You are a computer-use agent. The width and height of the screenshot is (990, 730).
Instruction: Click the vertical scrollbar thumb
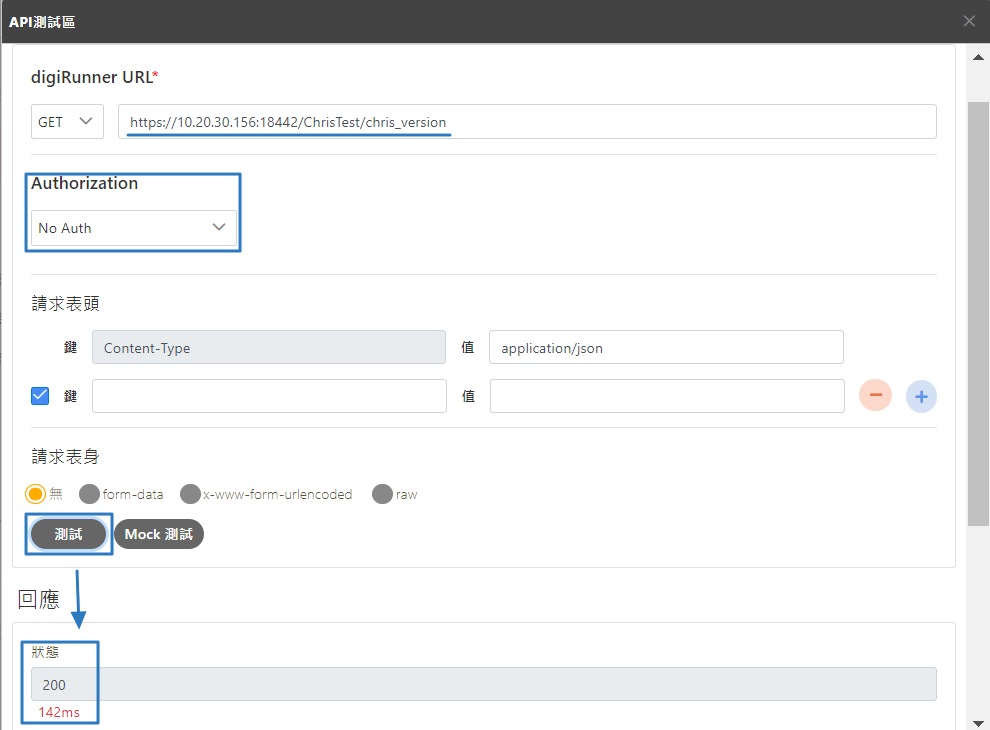coord(978,314)
